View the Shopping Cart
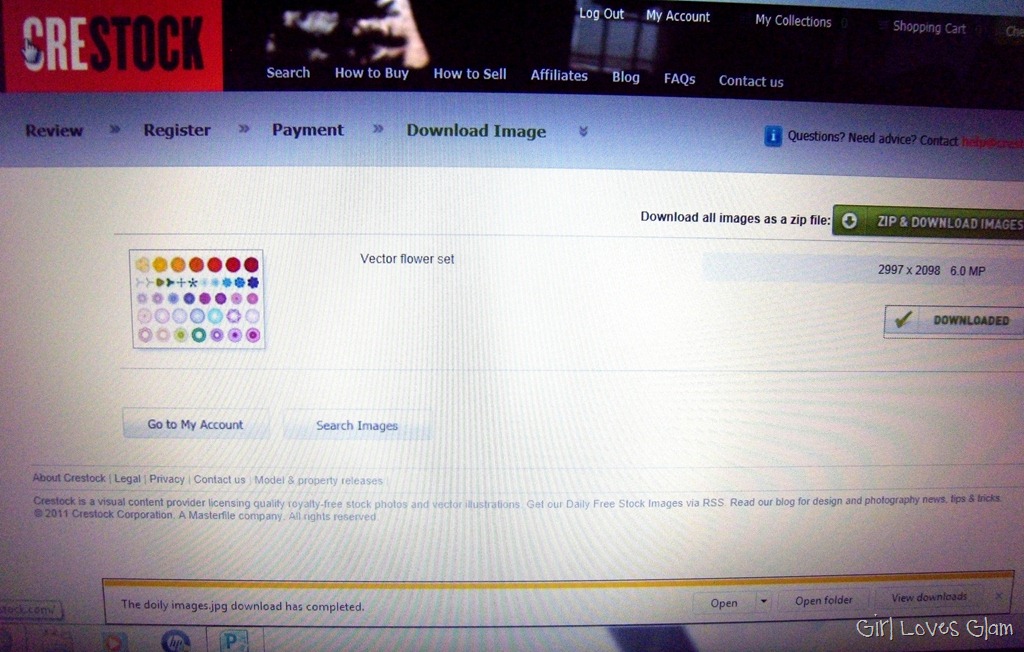The image size is (1024, 652). [x=929, y=27]
